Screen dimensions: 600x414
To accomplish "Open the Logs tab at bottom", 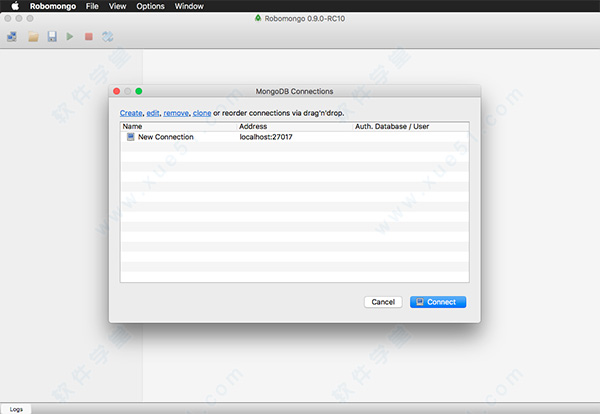I will click(16, 409).
